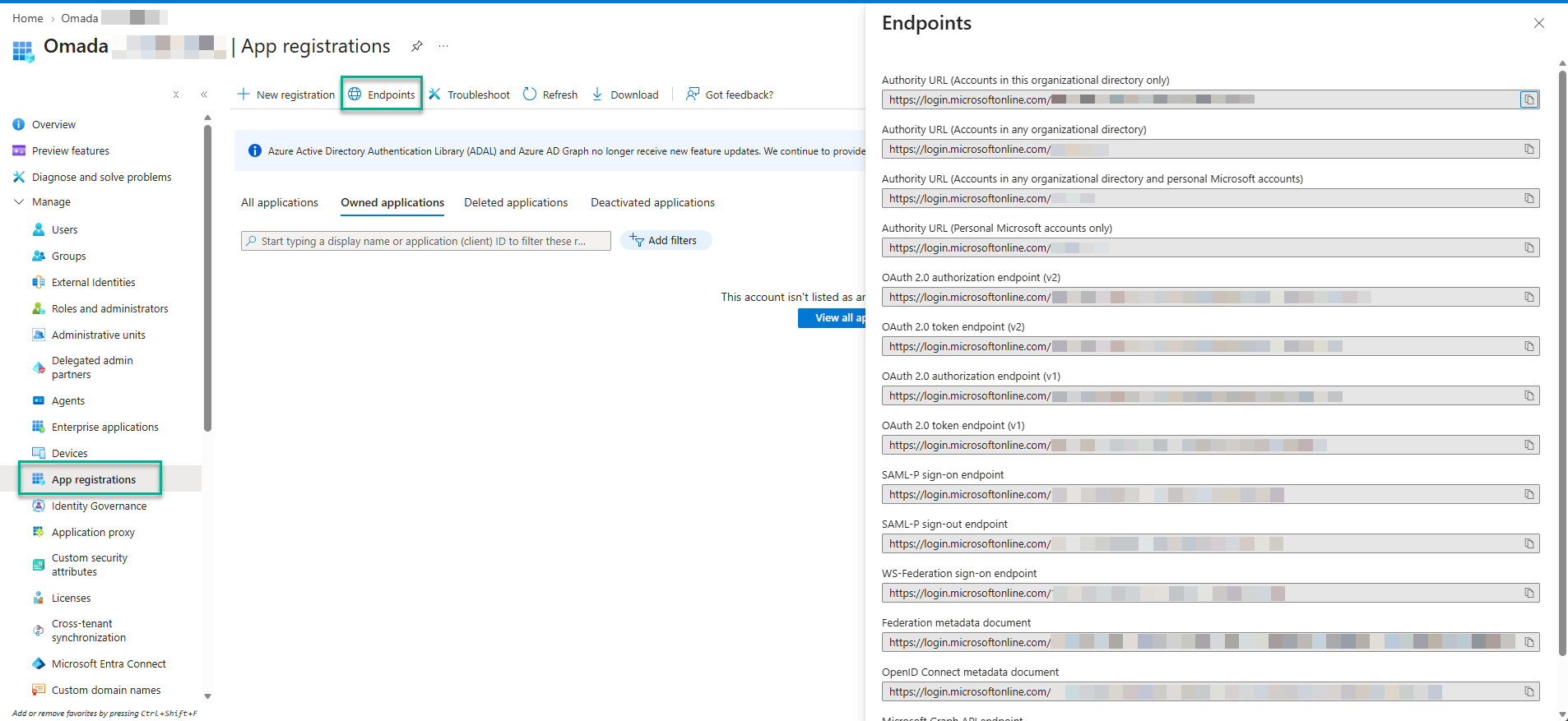Click Download in the toolbar
1568x721 pixels.
tap(625, 95)
